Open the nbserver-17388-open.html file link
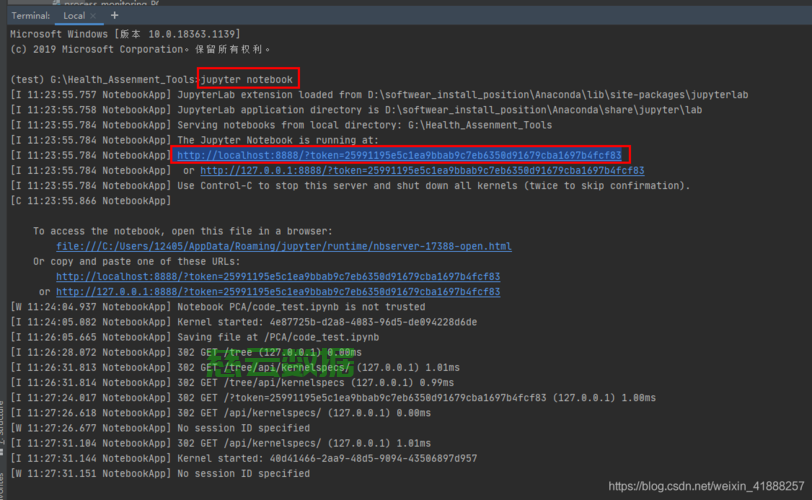The height and width of the screenshot is (500, 812). pos(284,246)
